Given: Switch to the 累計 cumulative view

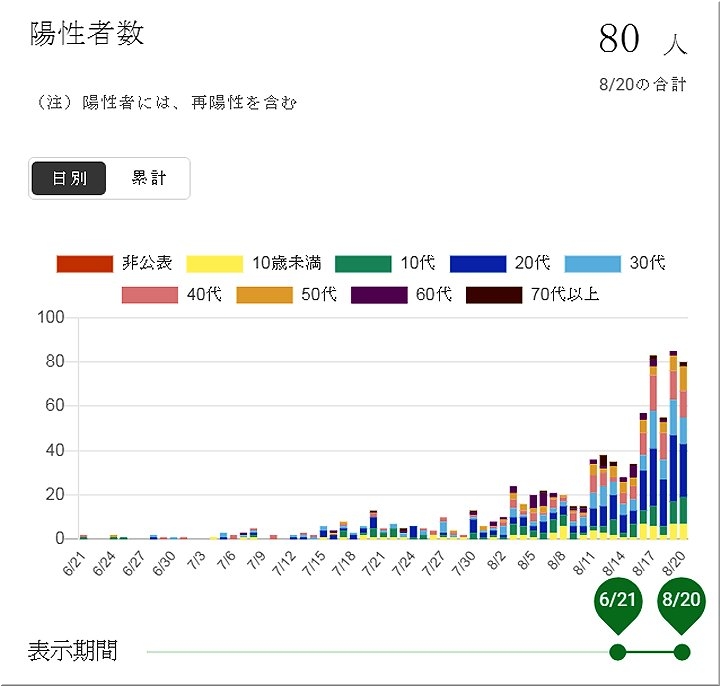Looking at the screenshot, I should pos(148,179).
